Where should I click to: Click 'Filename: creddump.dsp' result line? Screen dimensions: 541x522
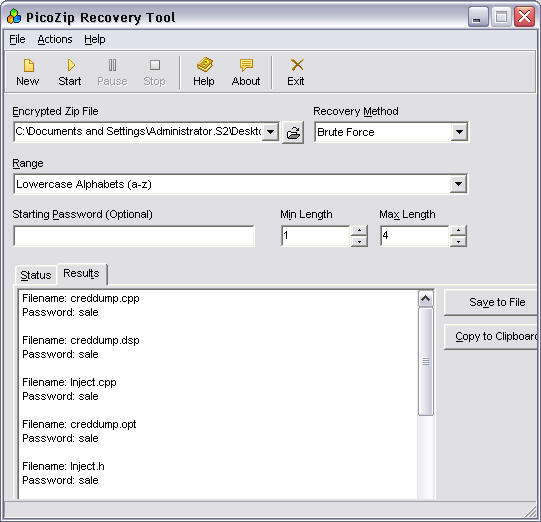(x=81, y=341)
